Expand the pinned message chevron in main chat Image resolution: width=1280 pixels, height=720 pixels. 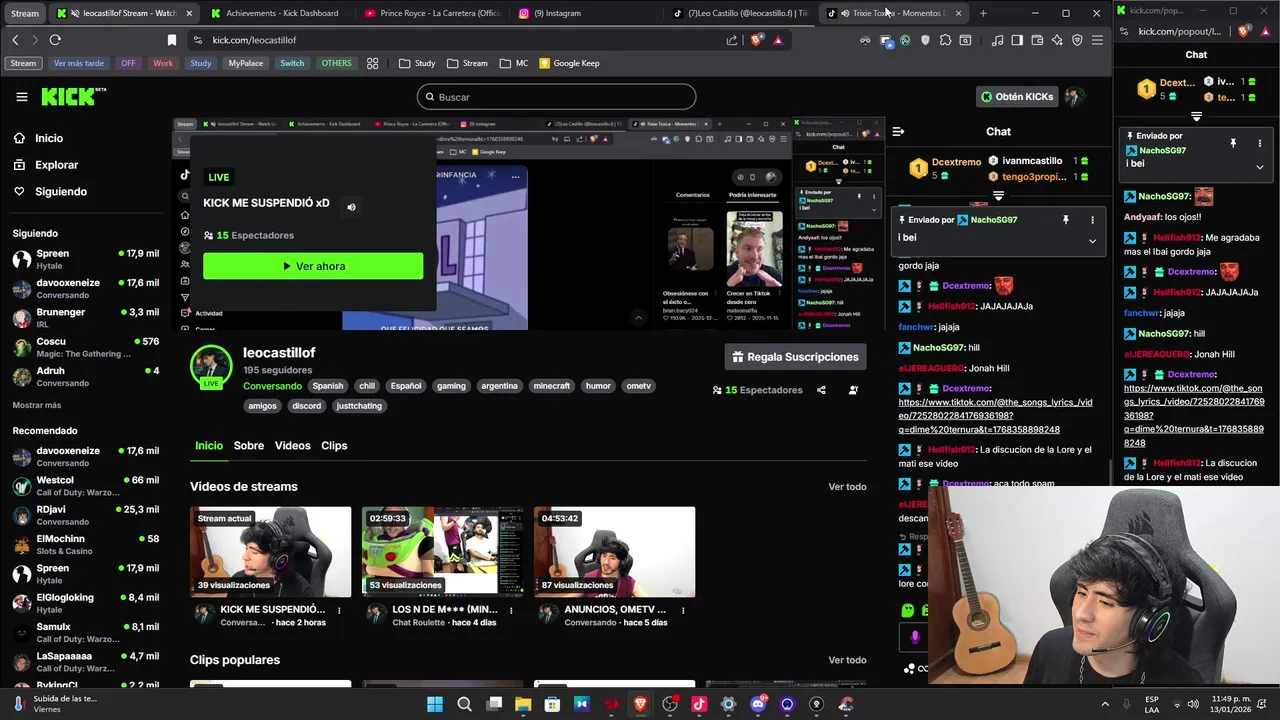pos(1092,240)
